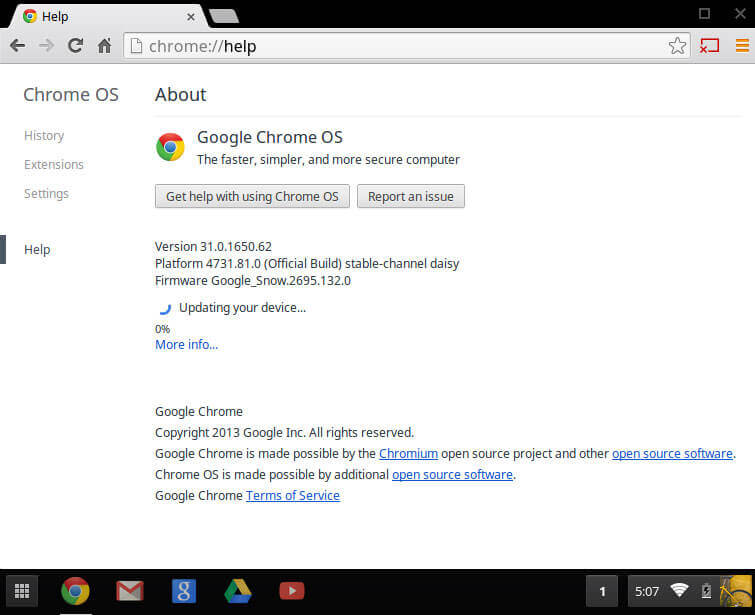Open the Chrome hamburger menu
Viewport: 755px width, 615px height.
point(742,46)
